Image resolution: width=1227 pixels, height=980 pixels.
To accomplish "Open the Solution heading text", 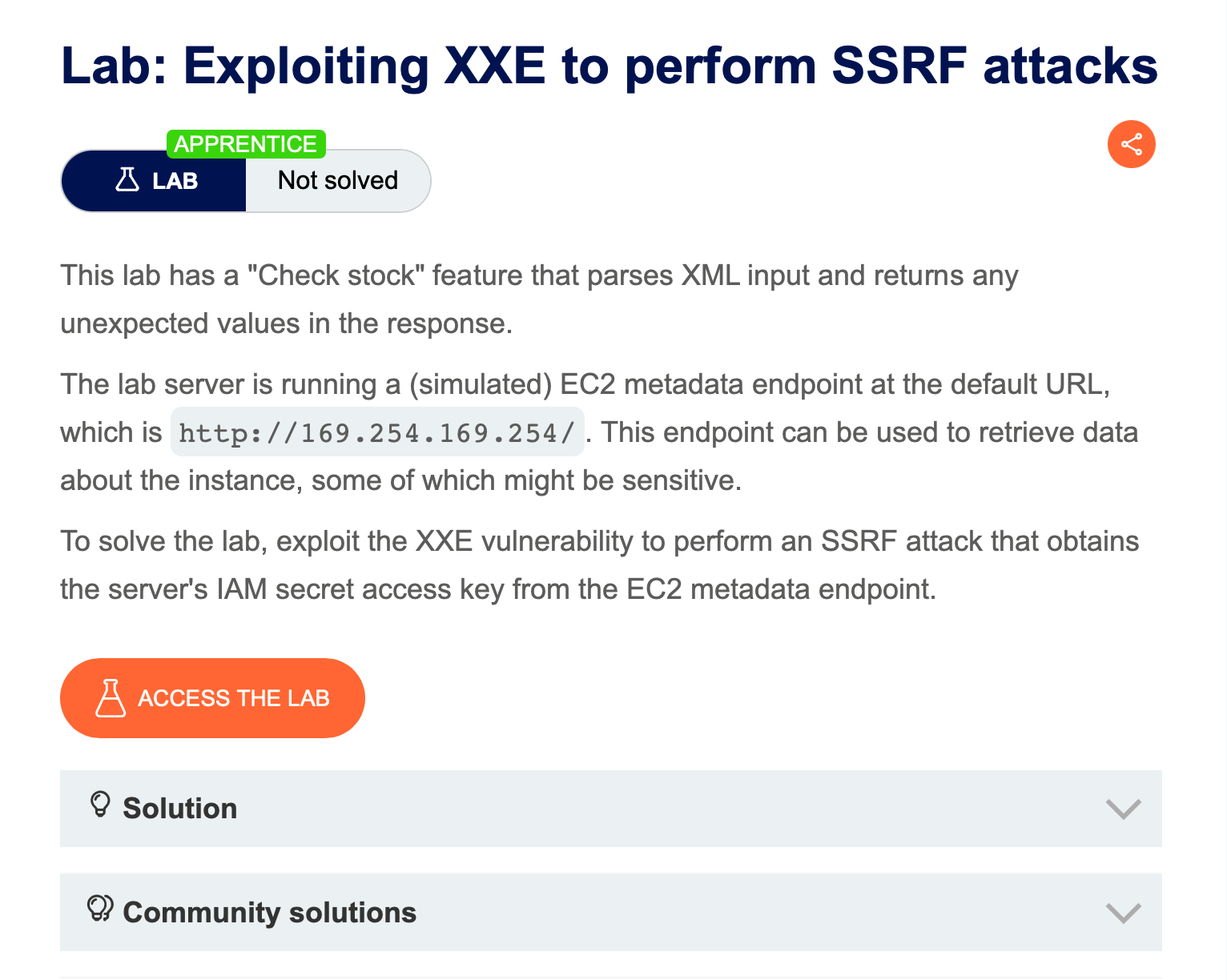I will coord(179,809).
